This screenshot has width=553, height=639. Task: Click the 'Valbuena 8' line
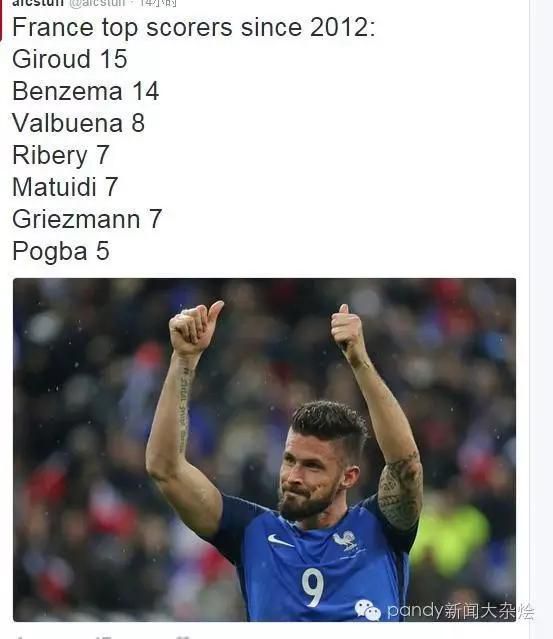(x=78, y=123)
